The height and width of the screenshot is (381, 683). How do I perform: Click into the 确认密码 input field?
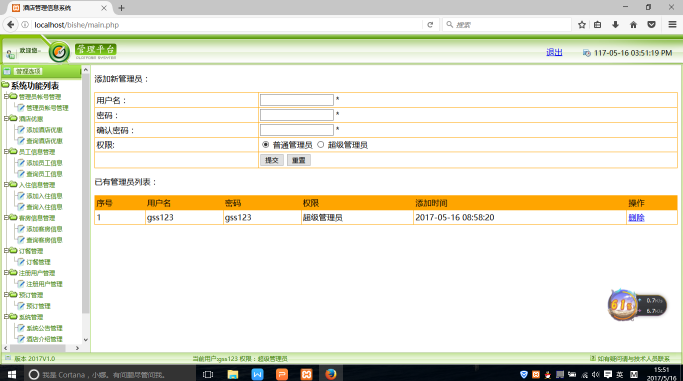297,130
